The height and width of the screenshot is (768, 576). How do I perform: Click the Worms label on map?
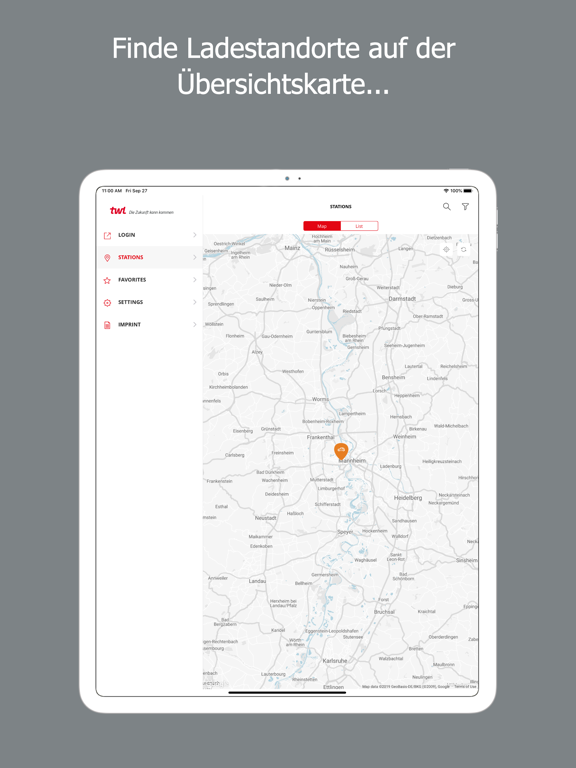click(x=320, y=399)
